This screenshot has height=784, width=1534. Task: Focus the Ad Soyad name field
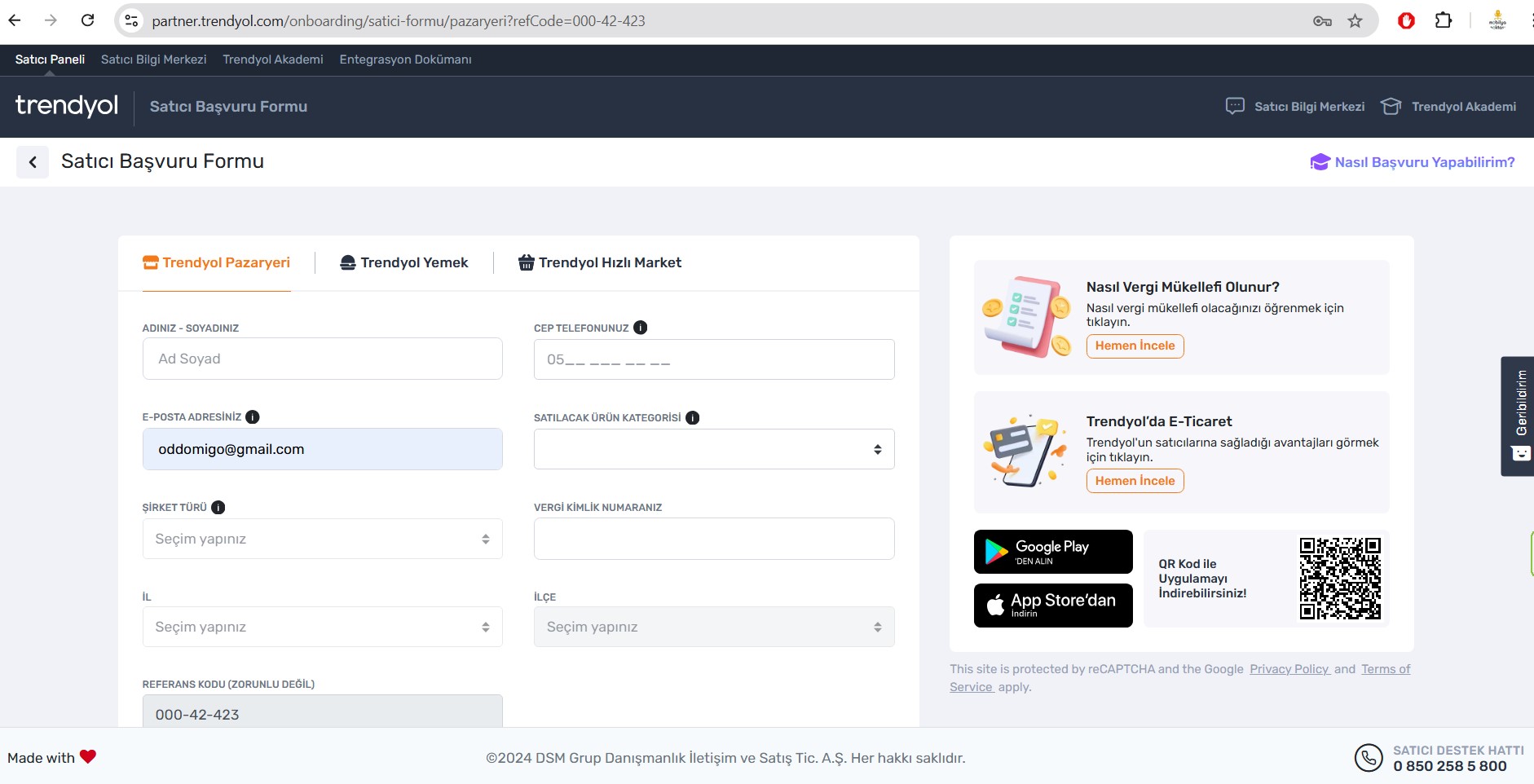coord(323,359)
